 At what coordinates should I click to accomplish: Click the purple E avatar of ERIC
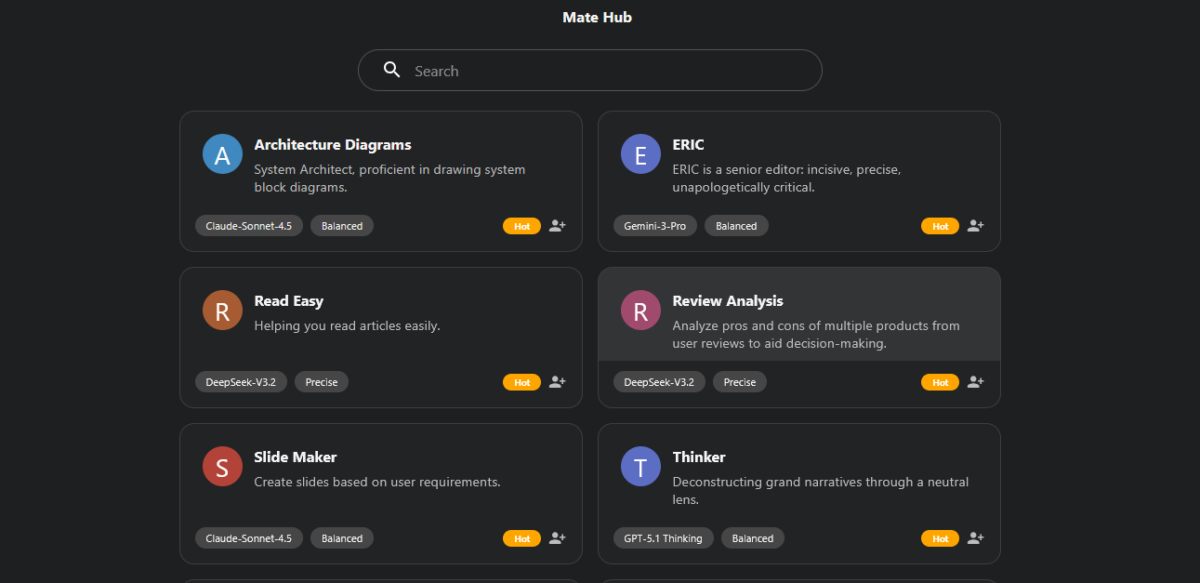(640, 154)
